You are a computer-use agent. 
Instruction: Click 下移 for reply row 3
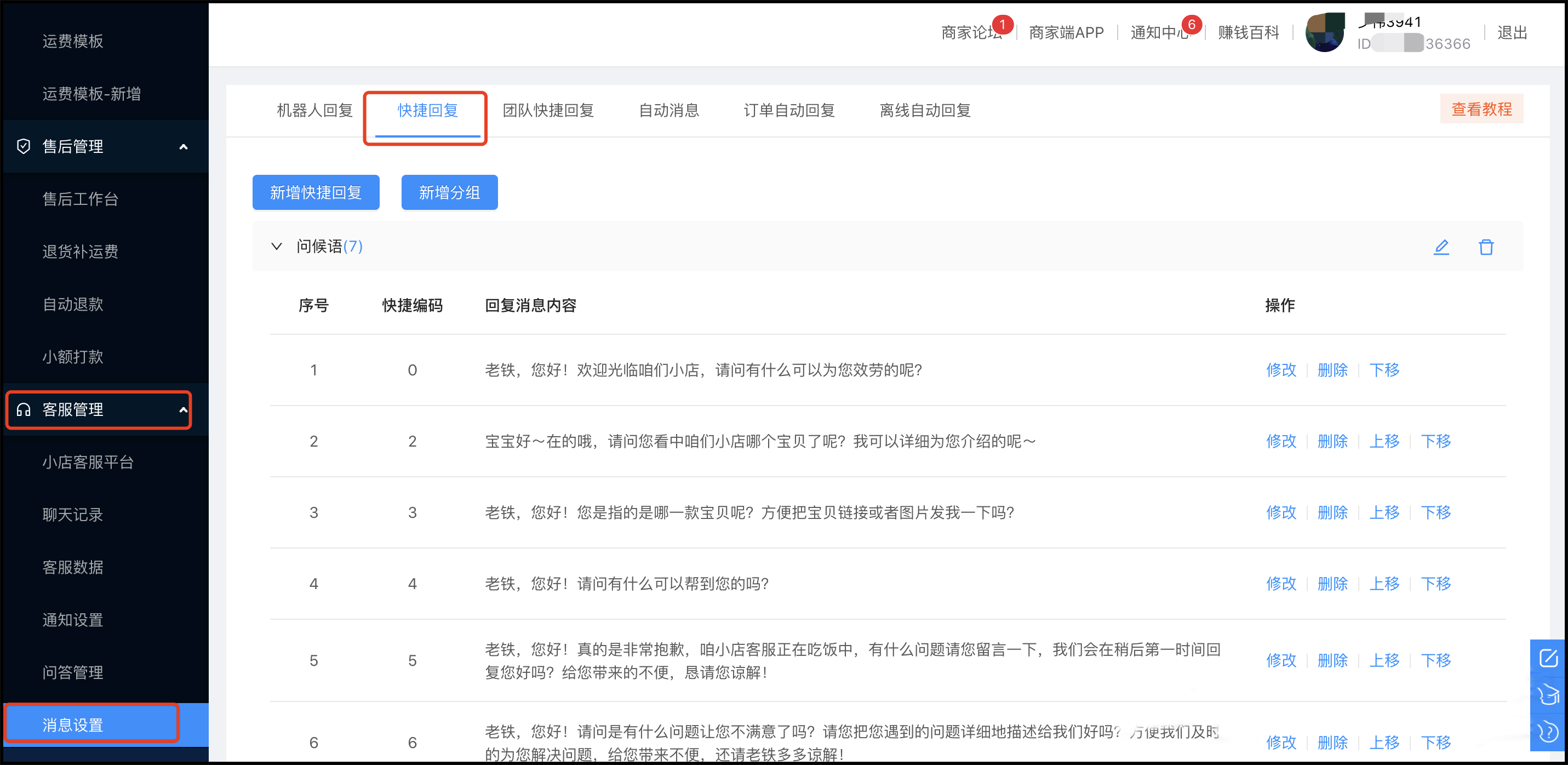click(1436, 512)
